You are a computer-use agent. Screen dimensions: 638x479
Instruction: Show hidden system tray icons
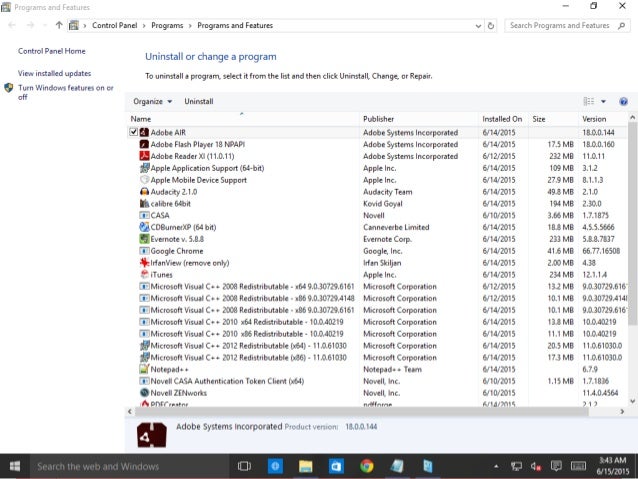496,466
